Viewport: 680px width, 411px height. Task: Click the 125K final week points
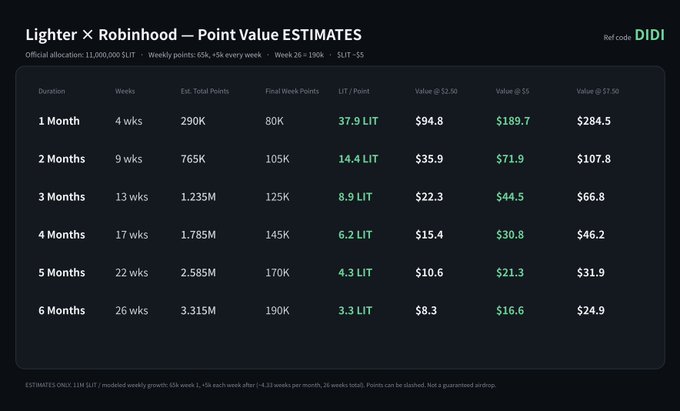[277, 197]
